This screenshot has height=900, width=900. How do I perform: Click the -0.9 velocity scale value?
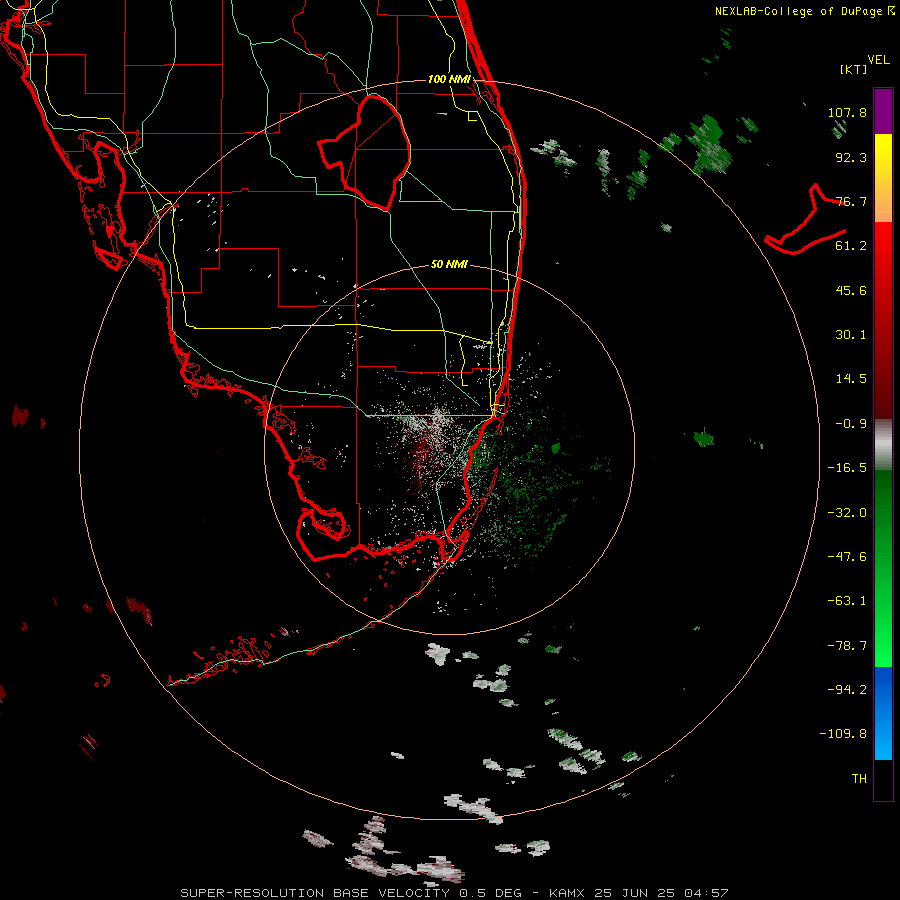point(851,424)
